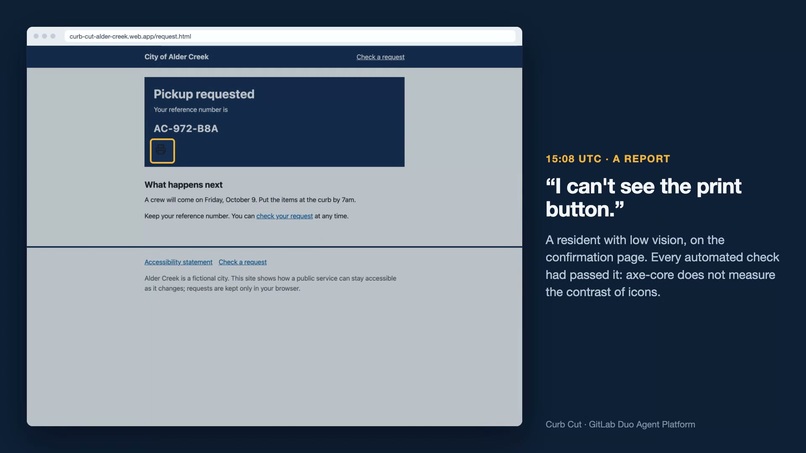Screen dimensions: 806x453
Task: Open the header 'Check a request' link
Action: point(380,57)
